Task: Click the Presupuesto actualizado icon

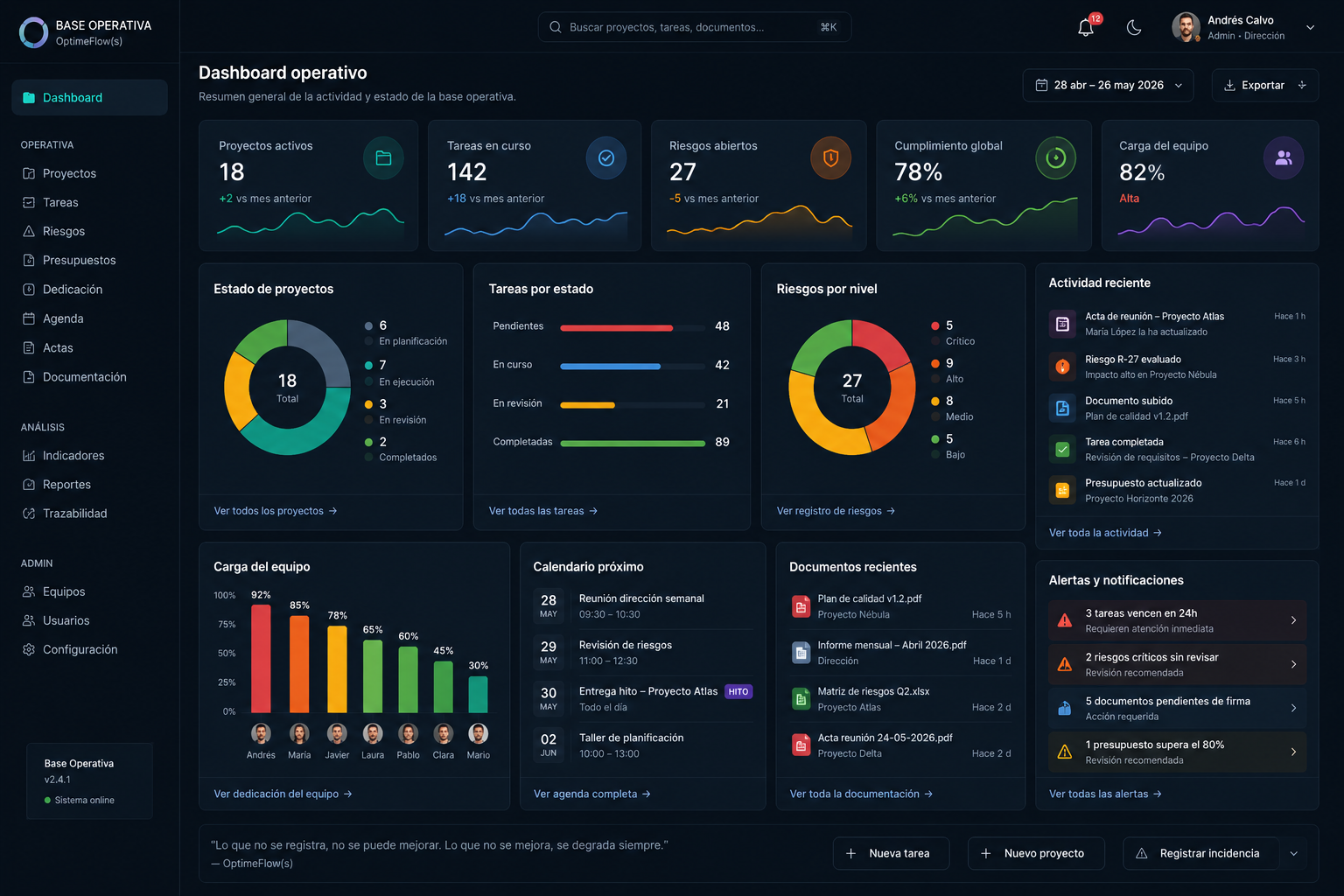Action: point(1062,490)
